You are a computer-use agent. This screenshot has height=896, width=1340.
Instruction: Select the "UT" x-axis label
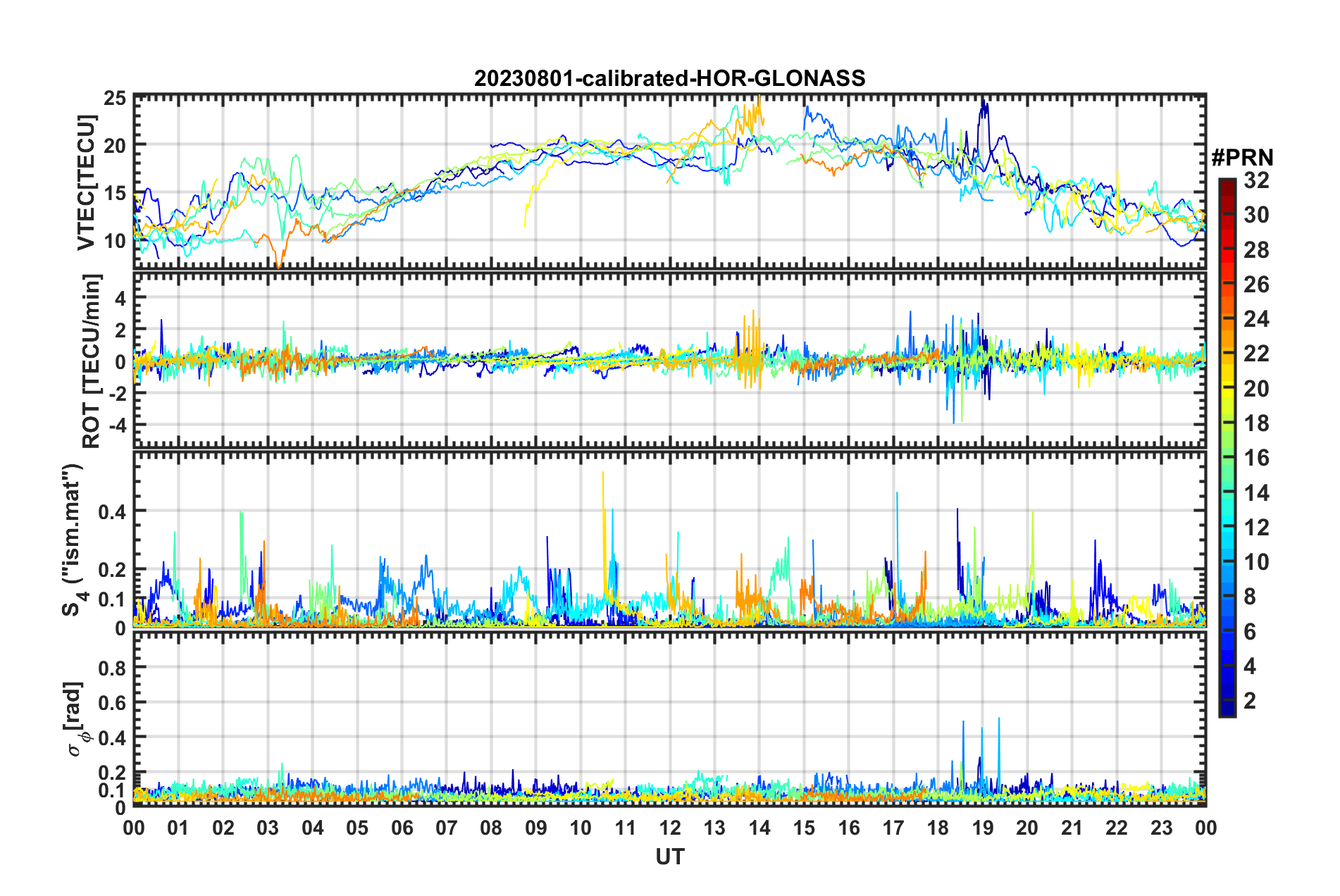669,857
